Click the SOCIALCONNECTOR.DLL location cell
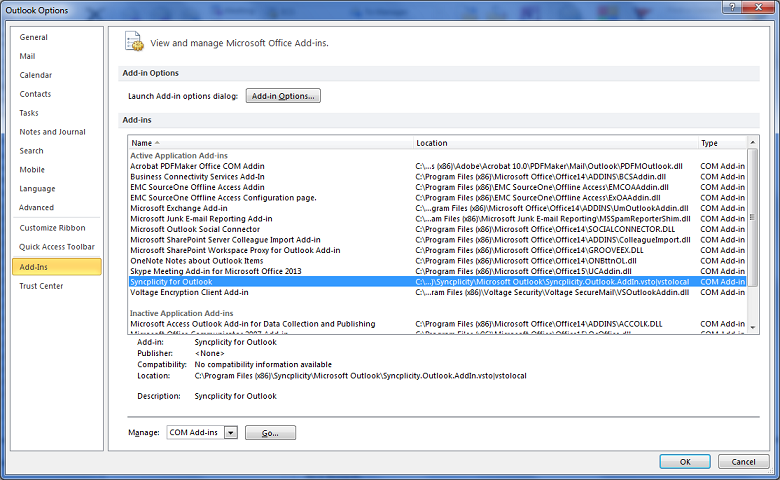780x480 pixels. tap(545, 229)
